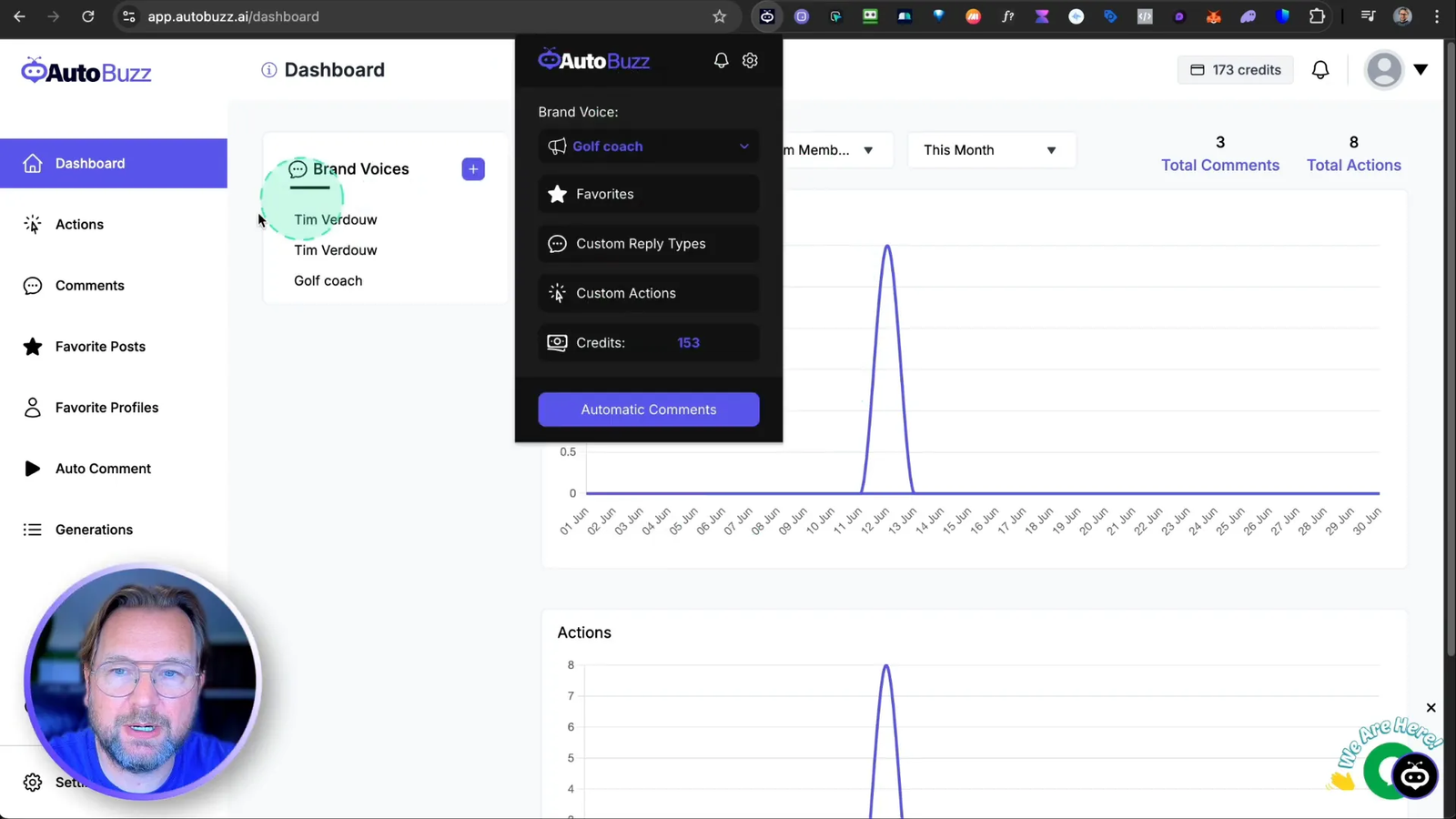Image resolution: width=1456 pixels, height=819 pixels.
Task: Click the Total Comments link
Action: [1220, 166]
